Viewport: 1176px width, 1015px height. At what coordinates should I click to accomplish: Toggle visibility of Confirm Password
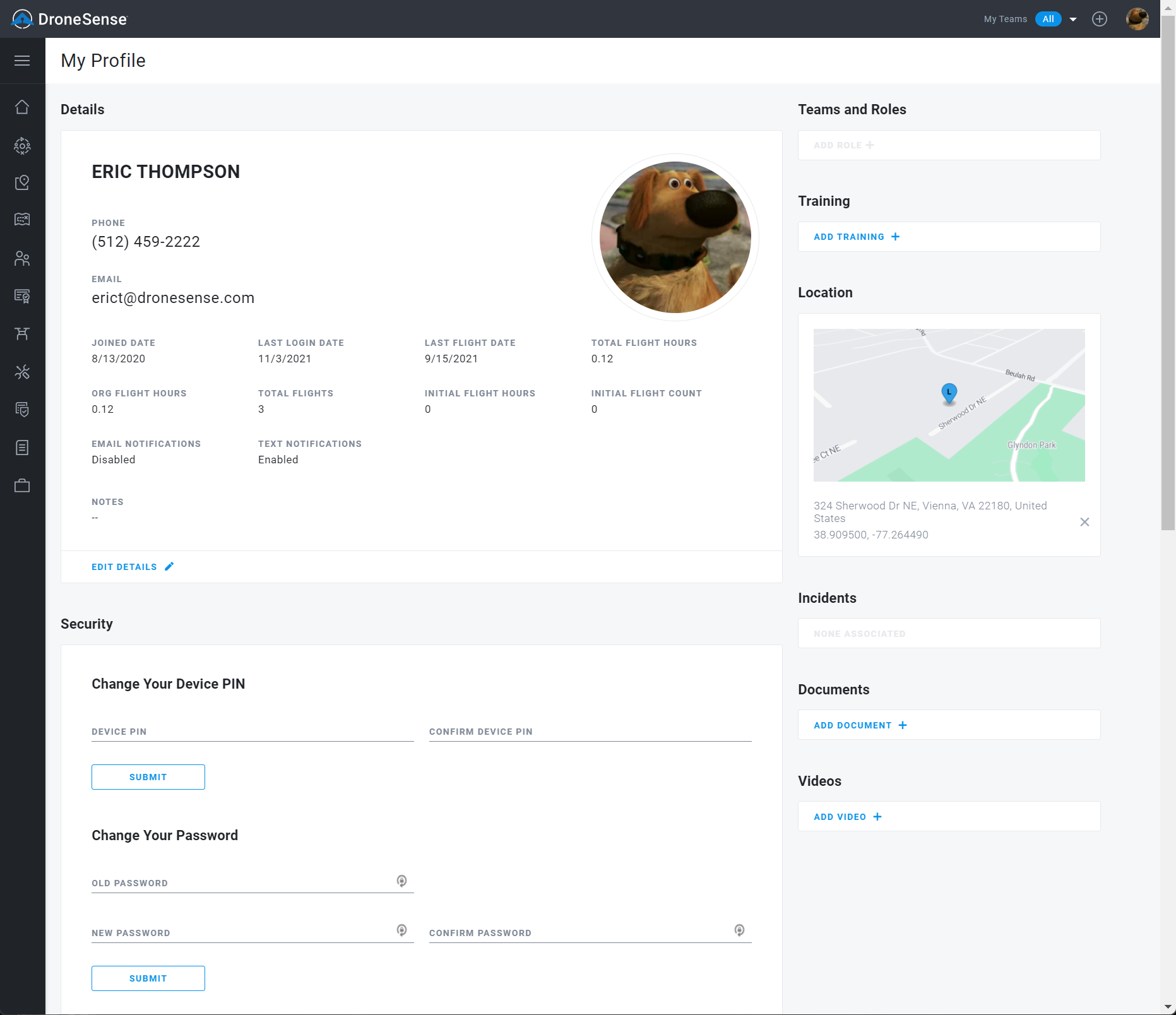click(x=739, y=930)
